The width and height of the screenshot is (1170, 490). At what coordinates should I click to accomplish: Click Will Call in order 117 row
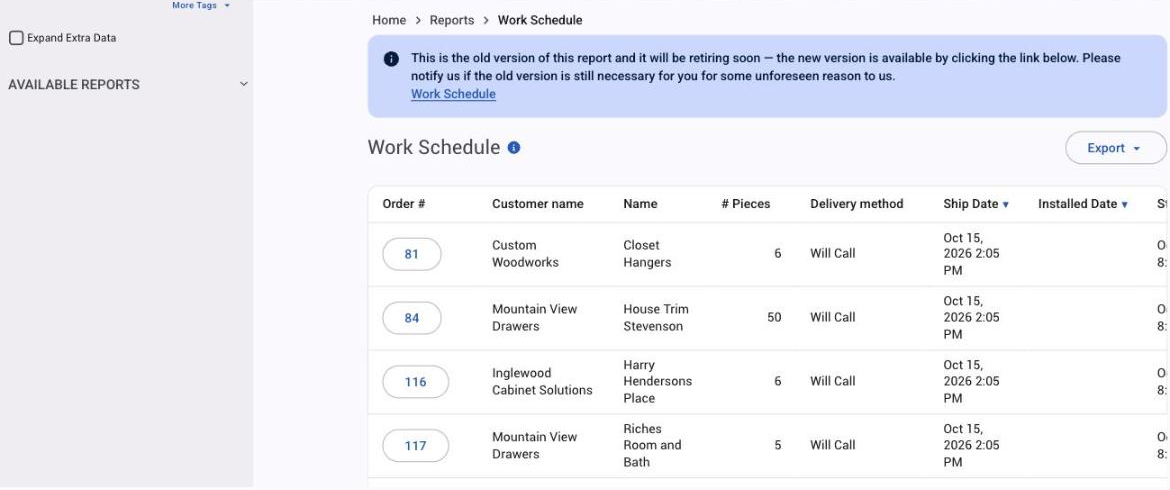(833, 445)
